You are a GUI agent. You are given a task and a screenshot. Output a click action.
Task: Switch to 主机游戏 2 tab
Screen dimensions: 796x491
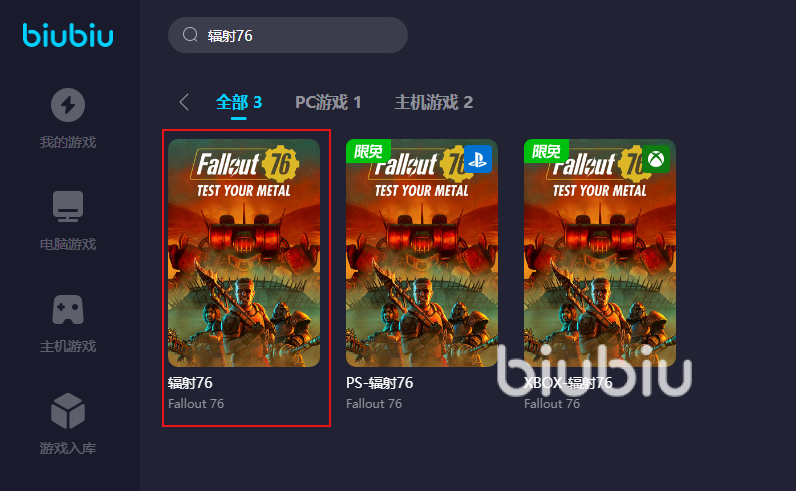coord(434,102)
